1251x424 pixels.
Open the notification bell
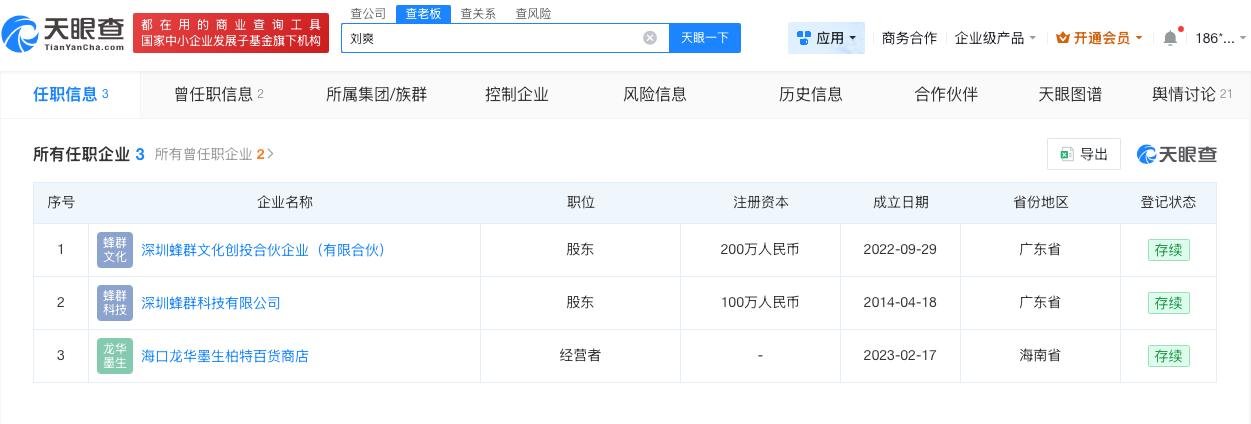click(1170, 38)
